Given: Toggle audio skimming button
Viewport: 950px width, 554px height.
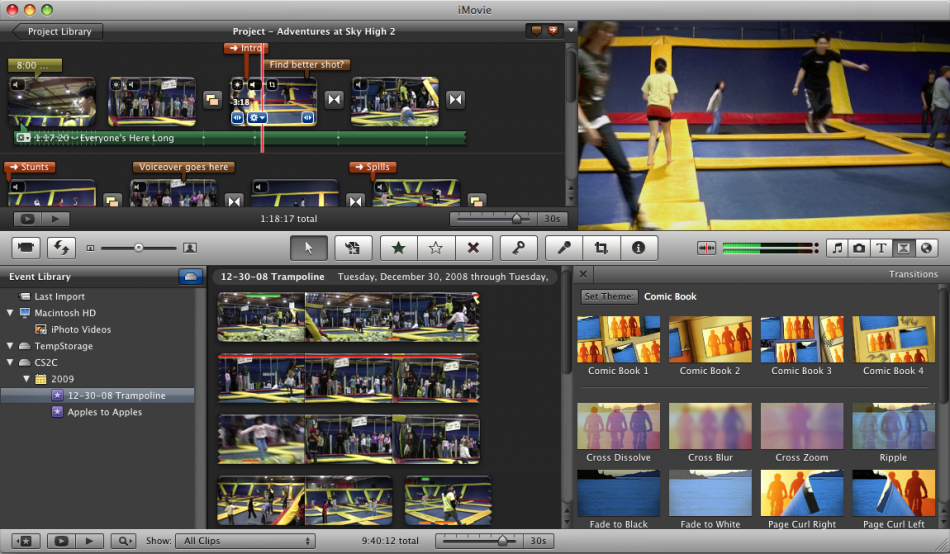Looking at the screenshot, I should coord(706,248).
